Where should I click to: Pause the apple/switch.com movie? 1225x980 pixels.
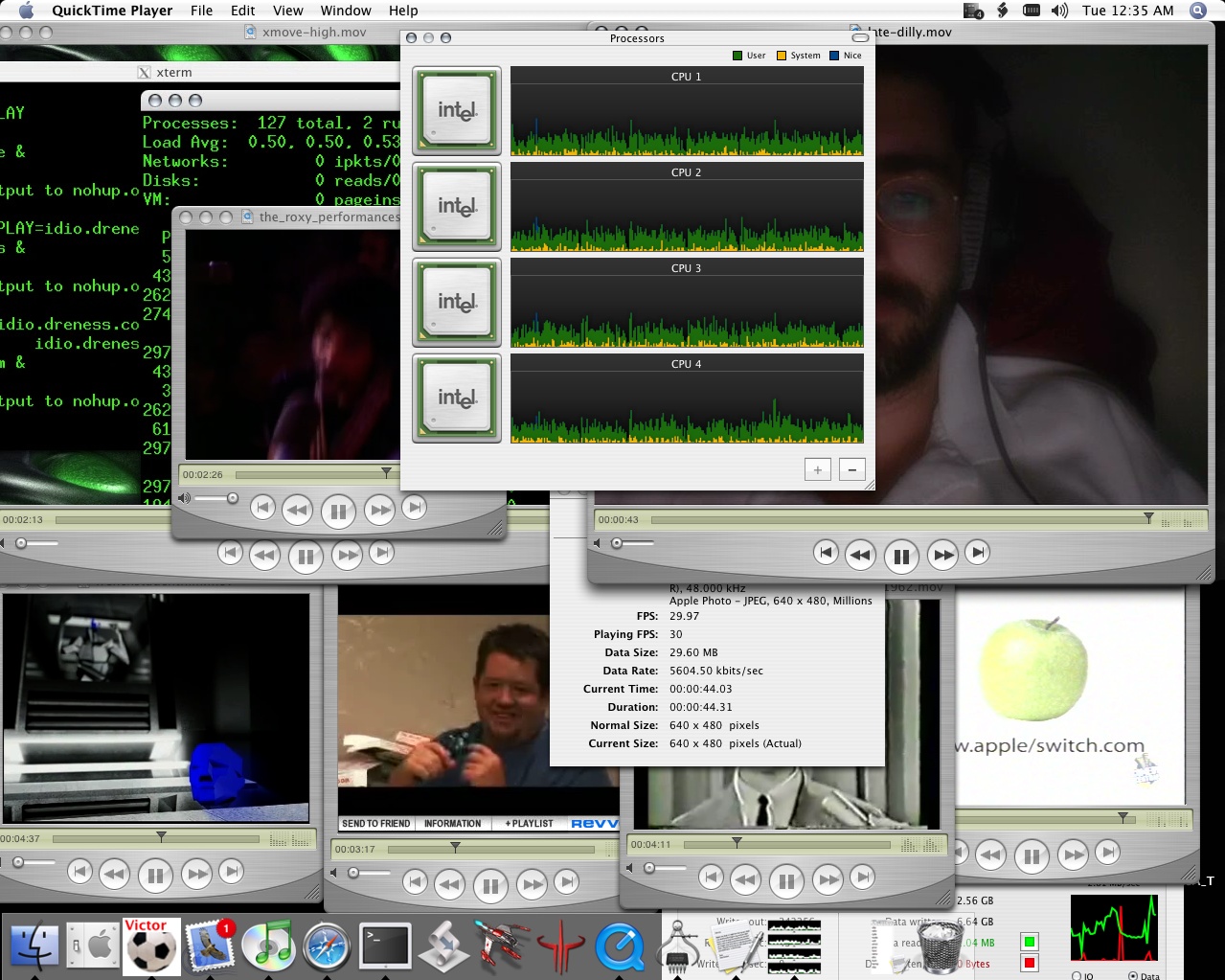coord(1032,855)
